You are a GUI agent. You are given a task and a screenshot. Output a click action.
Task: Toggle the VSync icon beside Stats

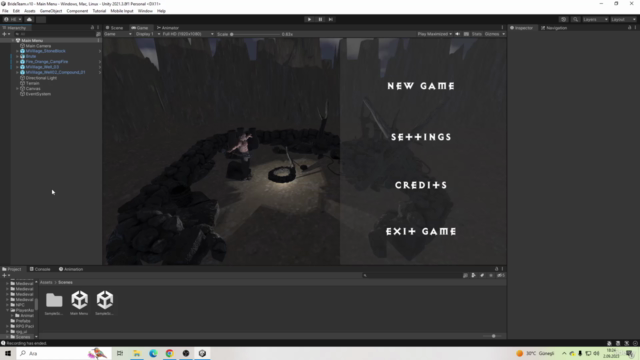pos(466,34)
